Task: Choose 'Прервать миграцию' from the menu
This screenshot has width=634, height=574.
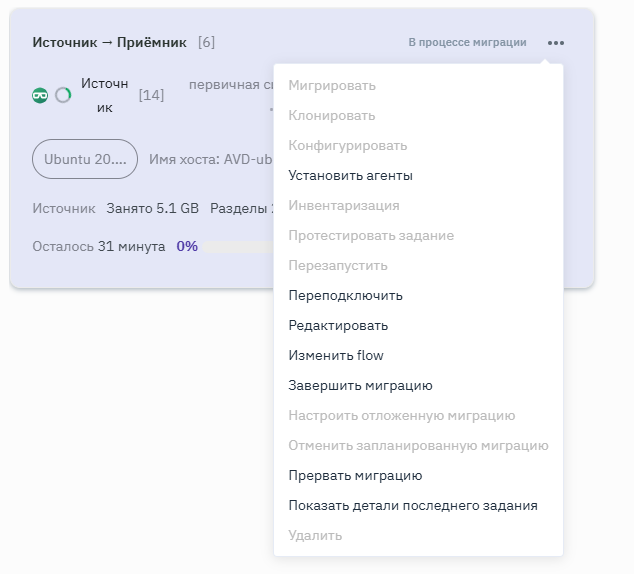Action: (355, 476)
